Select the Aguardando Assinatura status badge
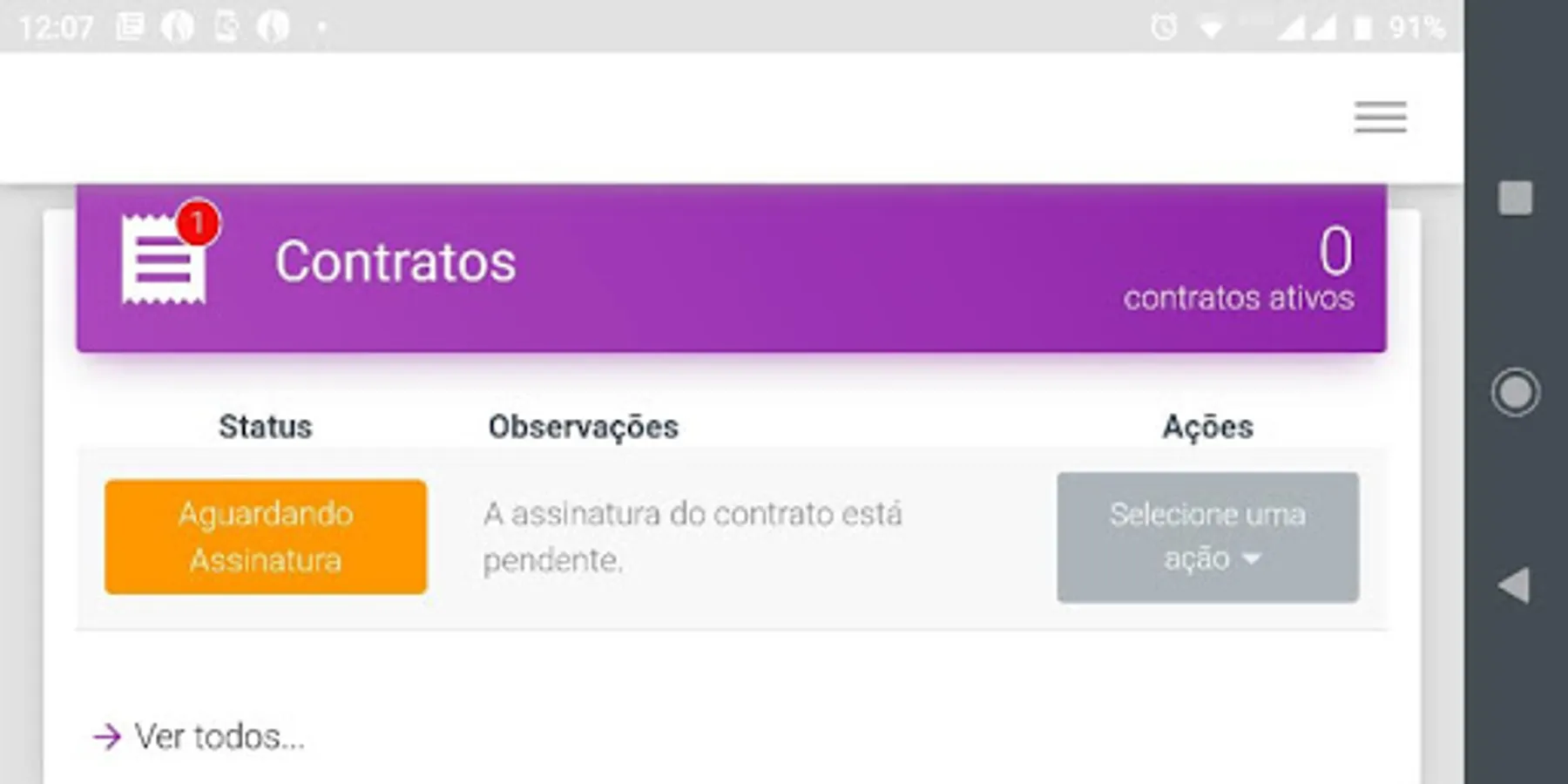The image size is (1568, 784). point(265,537)
